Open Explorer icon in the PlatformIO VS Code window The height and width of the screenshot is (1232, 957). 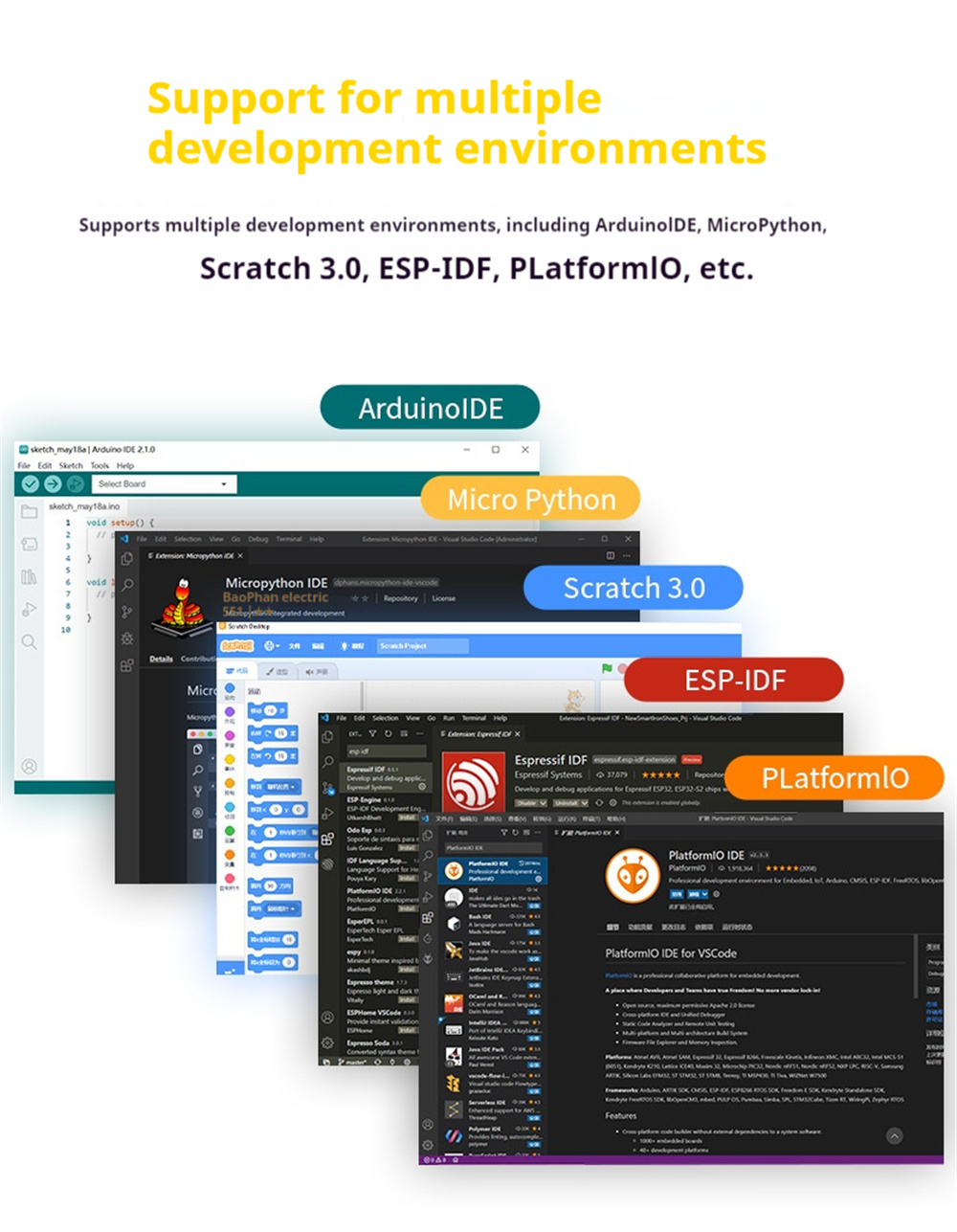click(x=428, y=836)
